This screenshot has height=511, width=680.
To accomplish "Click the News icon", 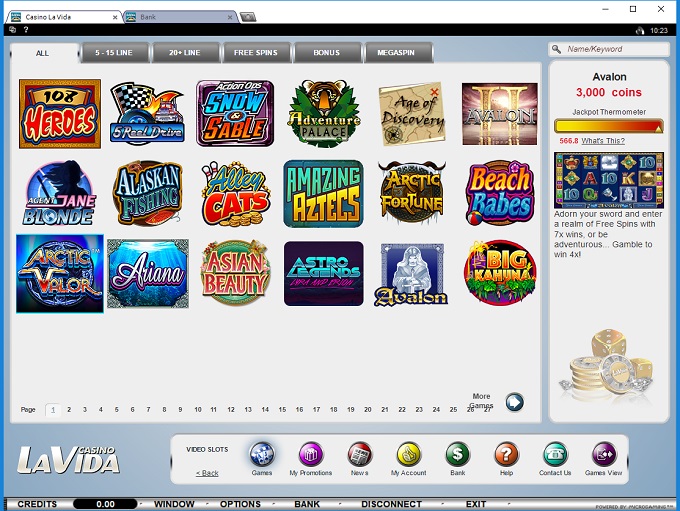I will [359, 456].
